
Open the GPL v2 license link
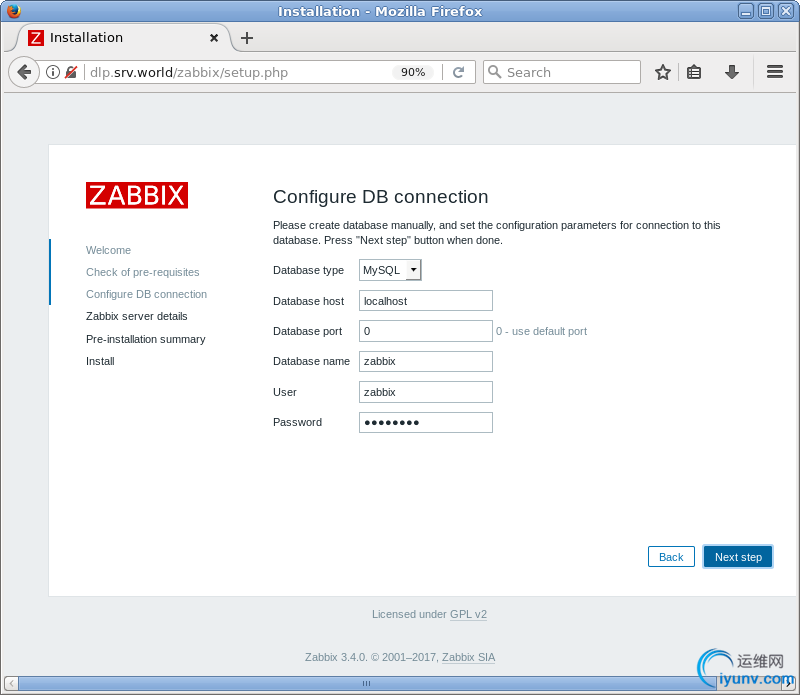468,614
